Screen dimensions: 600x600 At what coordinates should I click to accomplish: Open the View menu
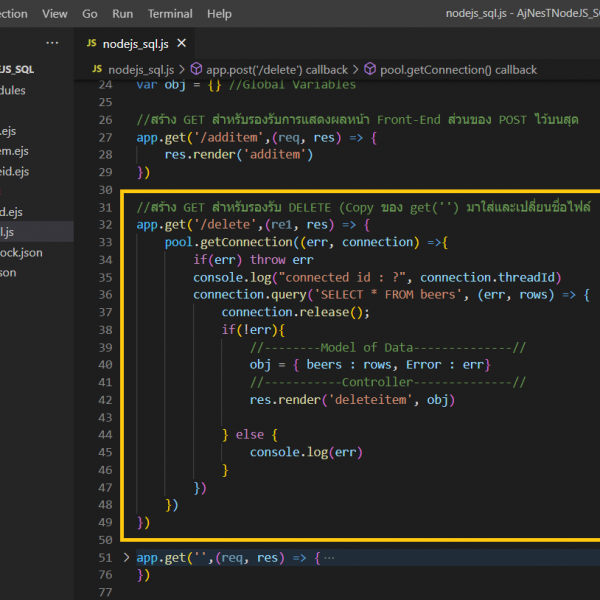coord(55,14)
